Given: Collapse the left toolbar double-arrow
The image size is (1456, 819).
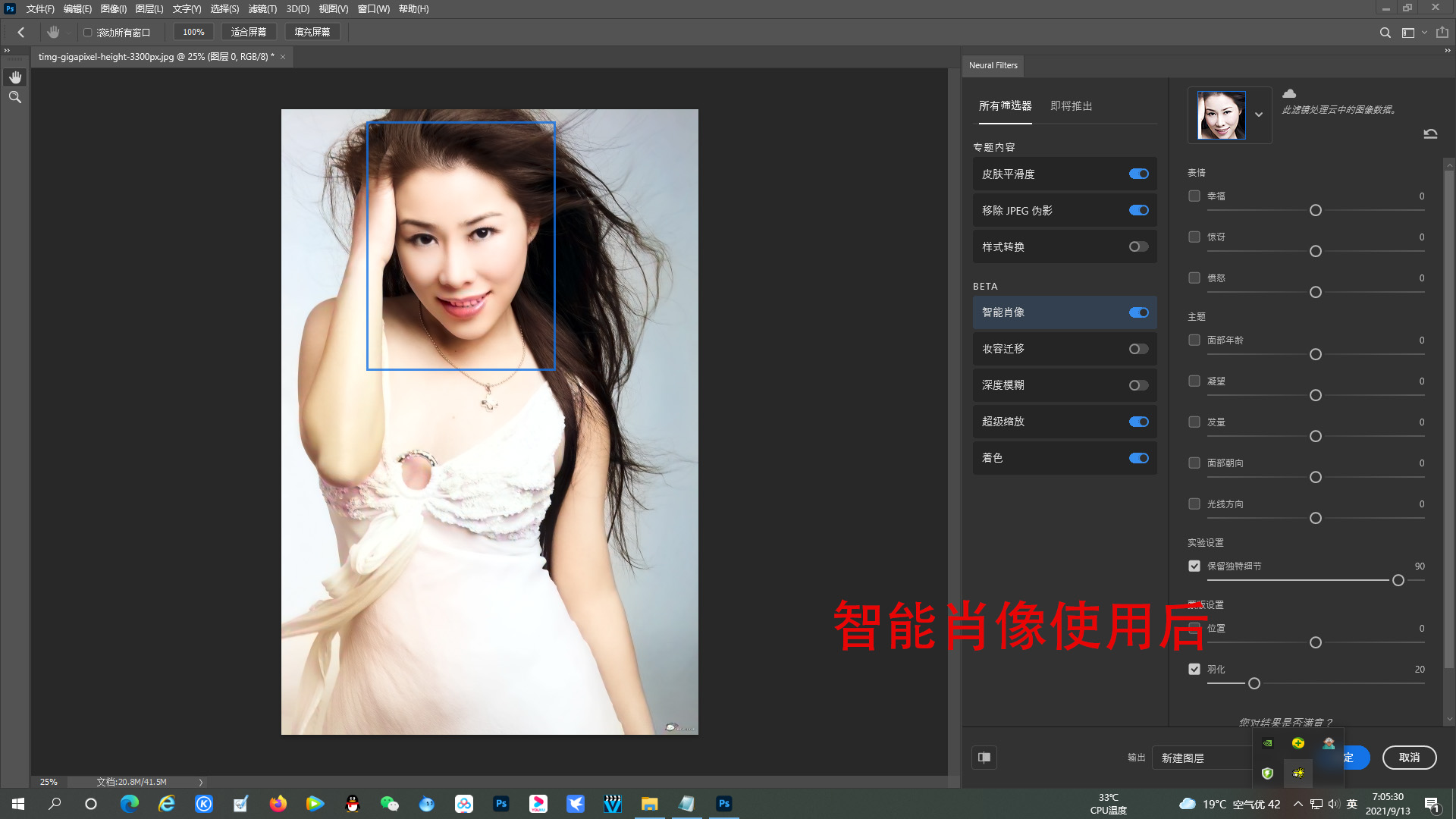Looking at the screenshot, I should pyautogui.click(x=7, y=51).
